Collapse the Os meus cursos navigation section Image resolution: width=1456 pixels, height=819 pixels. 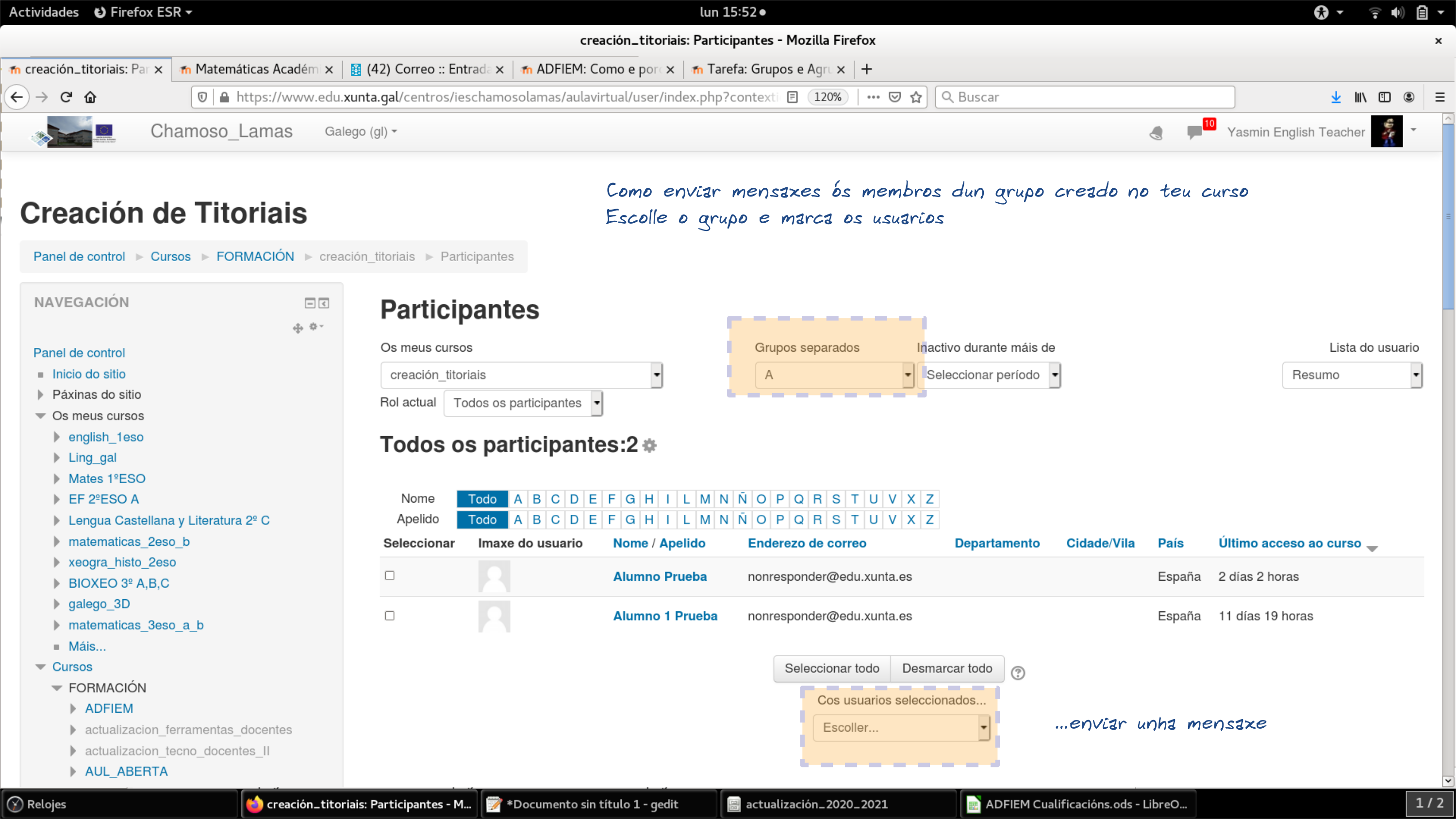(40, 416)
